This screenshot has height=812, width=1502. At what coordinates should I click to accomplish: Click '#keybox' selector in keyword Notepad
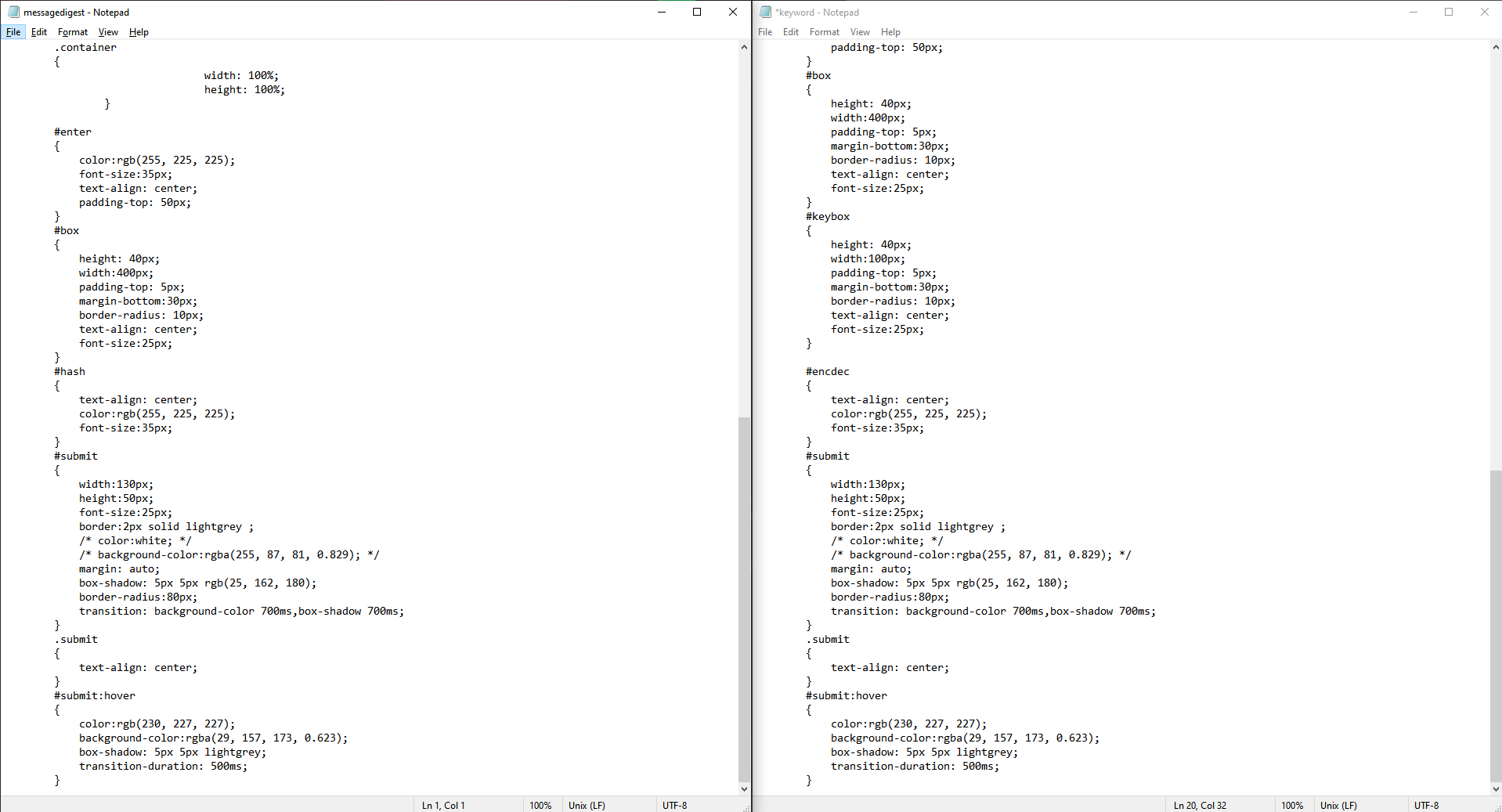click(828, 217)
